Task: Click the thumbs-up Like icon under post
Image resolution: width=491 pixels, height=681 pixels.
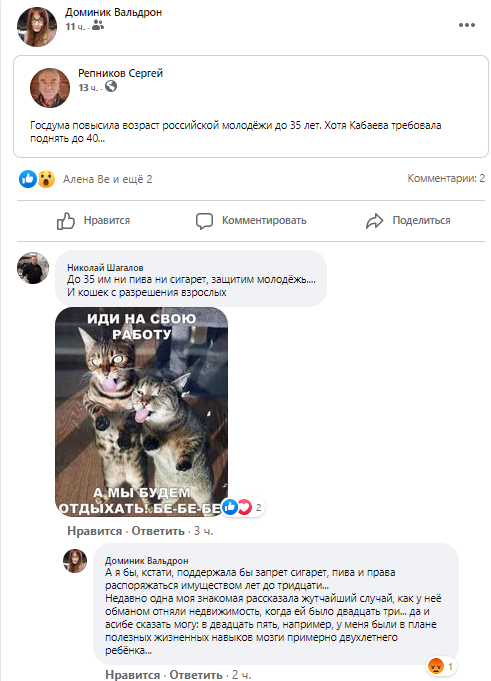Action: [66, 221]
